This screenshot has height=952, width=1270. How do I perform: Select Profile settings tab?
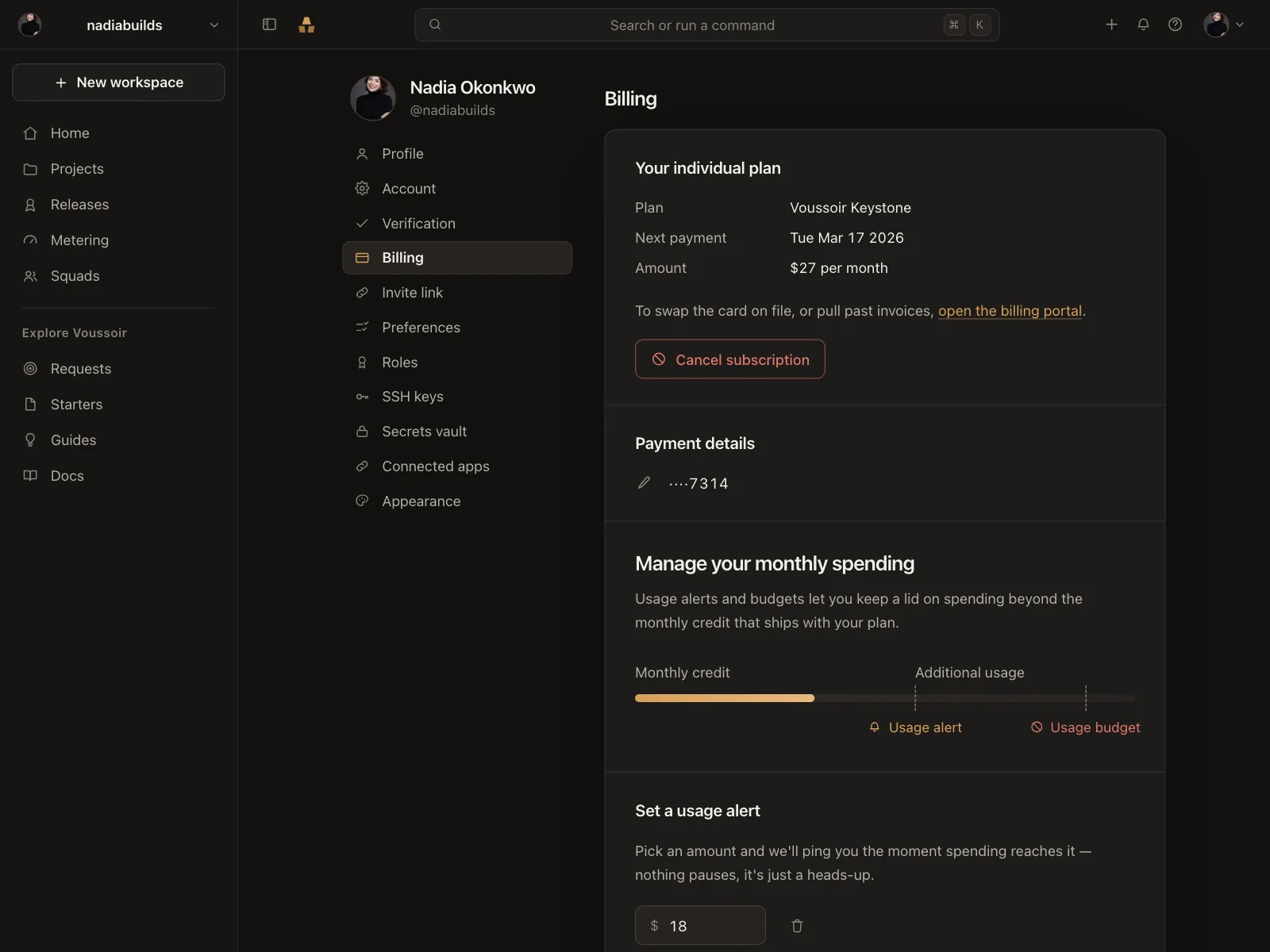457,154
